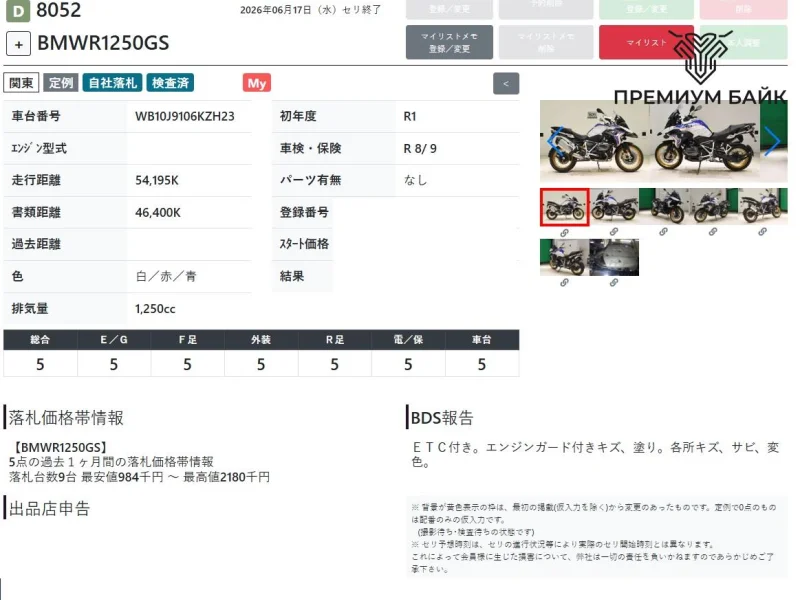The width and height of the screenshot is (800, 600).
Task: Click the F足 score column header
Action: point(187,340)
